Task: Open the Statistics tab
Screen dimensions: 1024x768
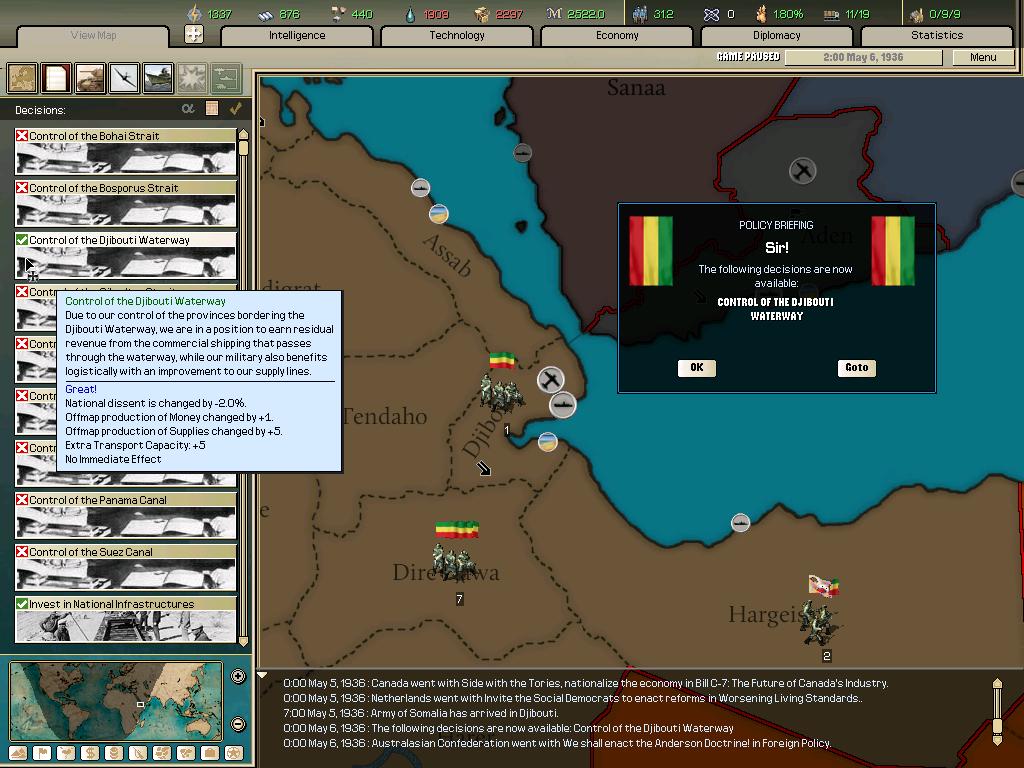Action: coord(936,35)
